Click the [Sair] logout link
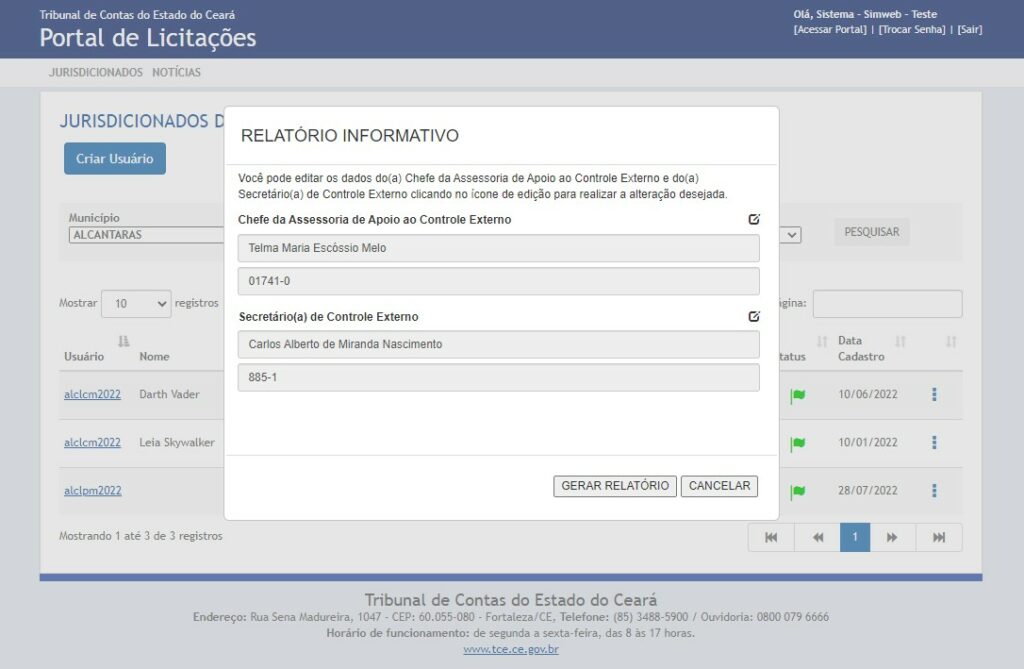This screenshot has width=1024, height=669. [969, 29]
